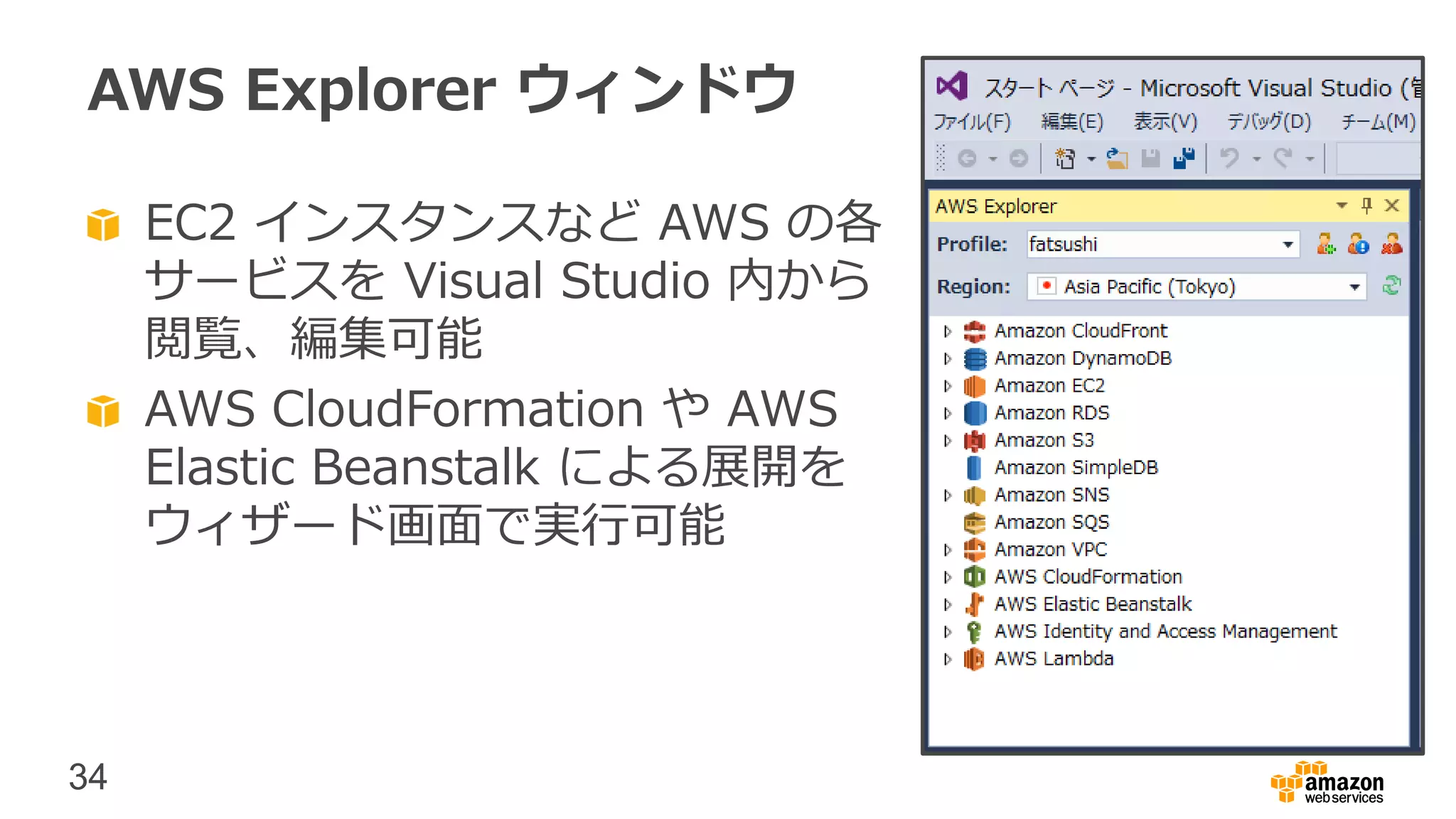Click the AWS CloudFormation service icon
1456x819 pixels.
point(975,577)
